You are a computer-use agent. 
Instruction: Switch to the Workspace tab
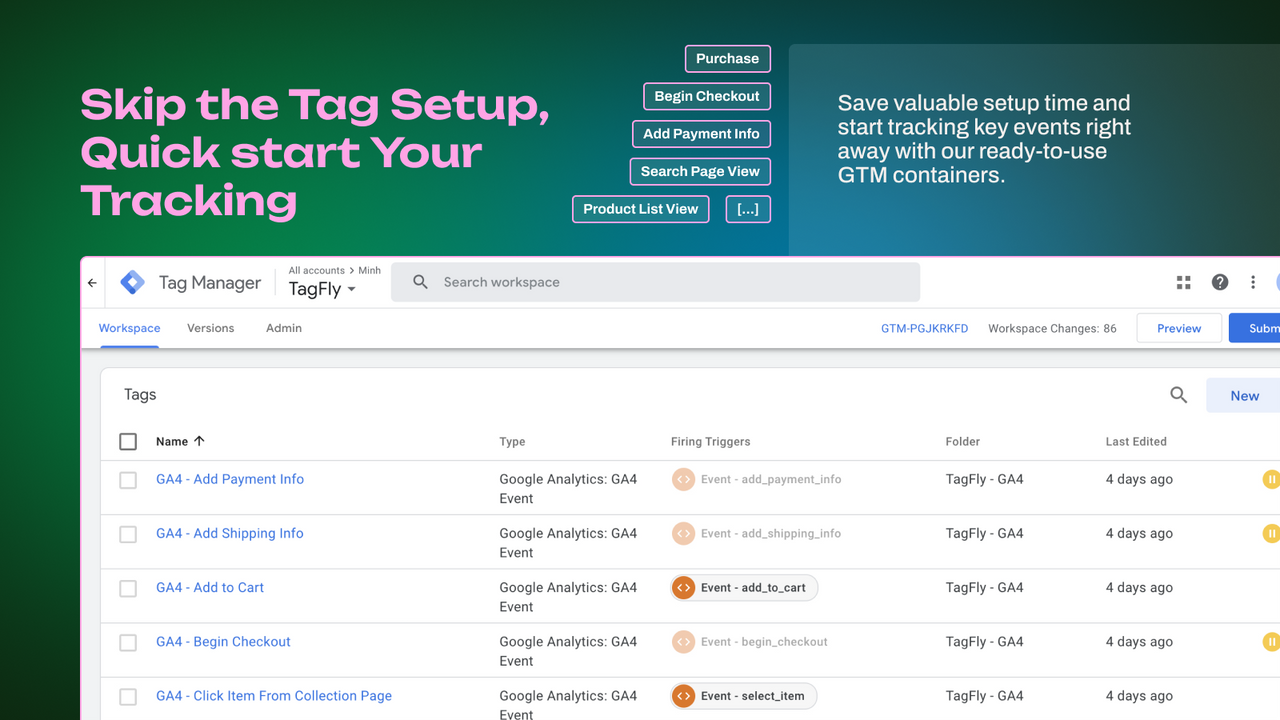129,328
